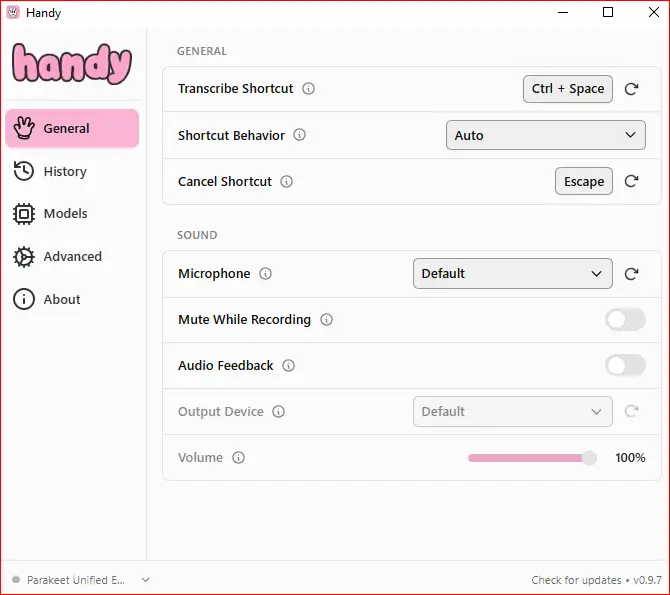The height and width of the screenshot is (595, 670).
Task: Enable Mute While Recording switch
Action: 625,320
